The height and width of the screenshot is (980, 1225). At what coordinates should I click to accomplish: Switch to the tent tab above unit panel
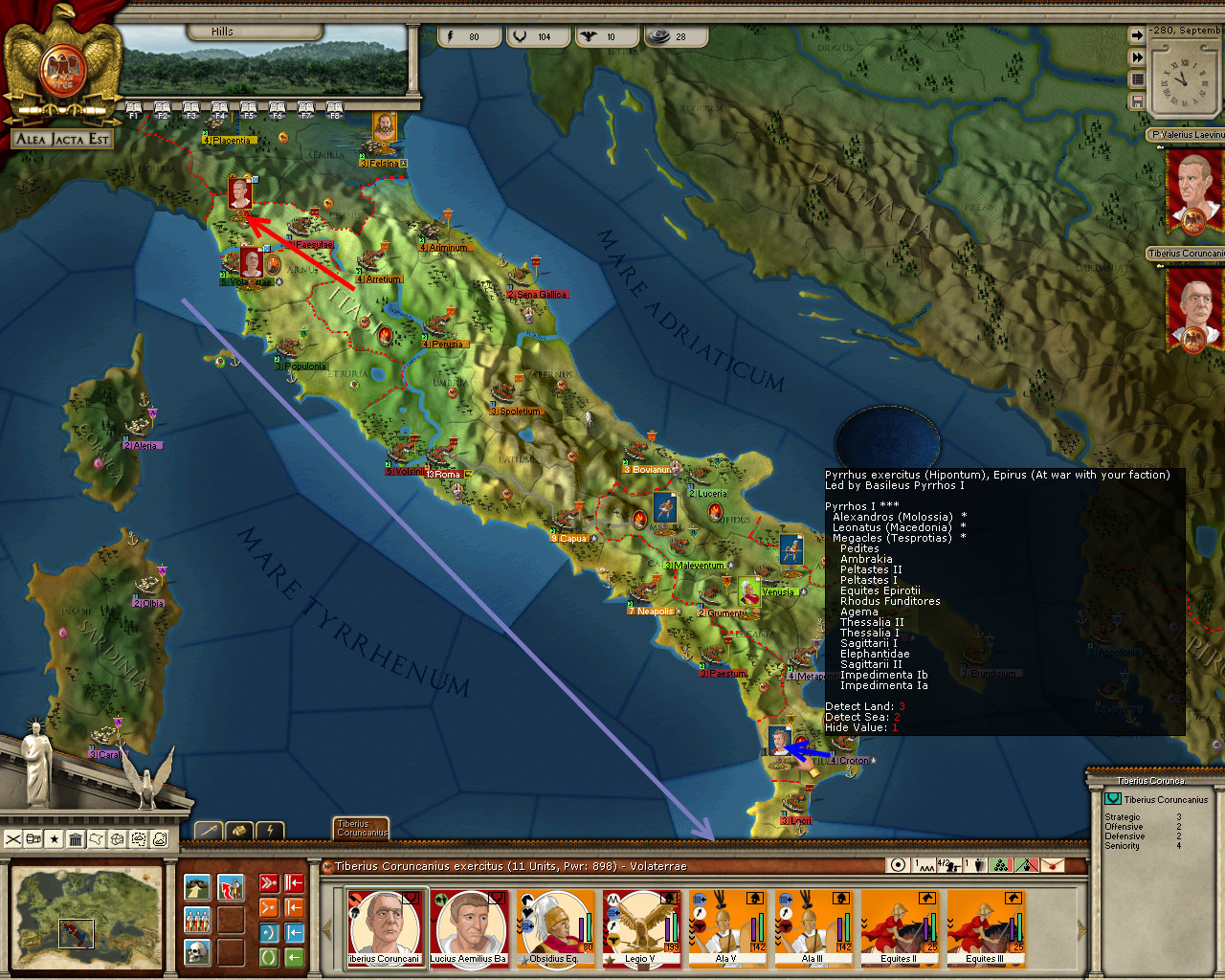239,830
